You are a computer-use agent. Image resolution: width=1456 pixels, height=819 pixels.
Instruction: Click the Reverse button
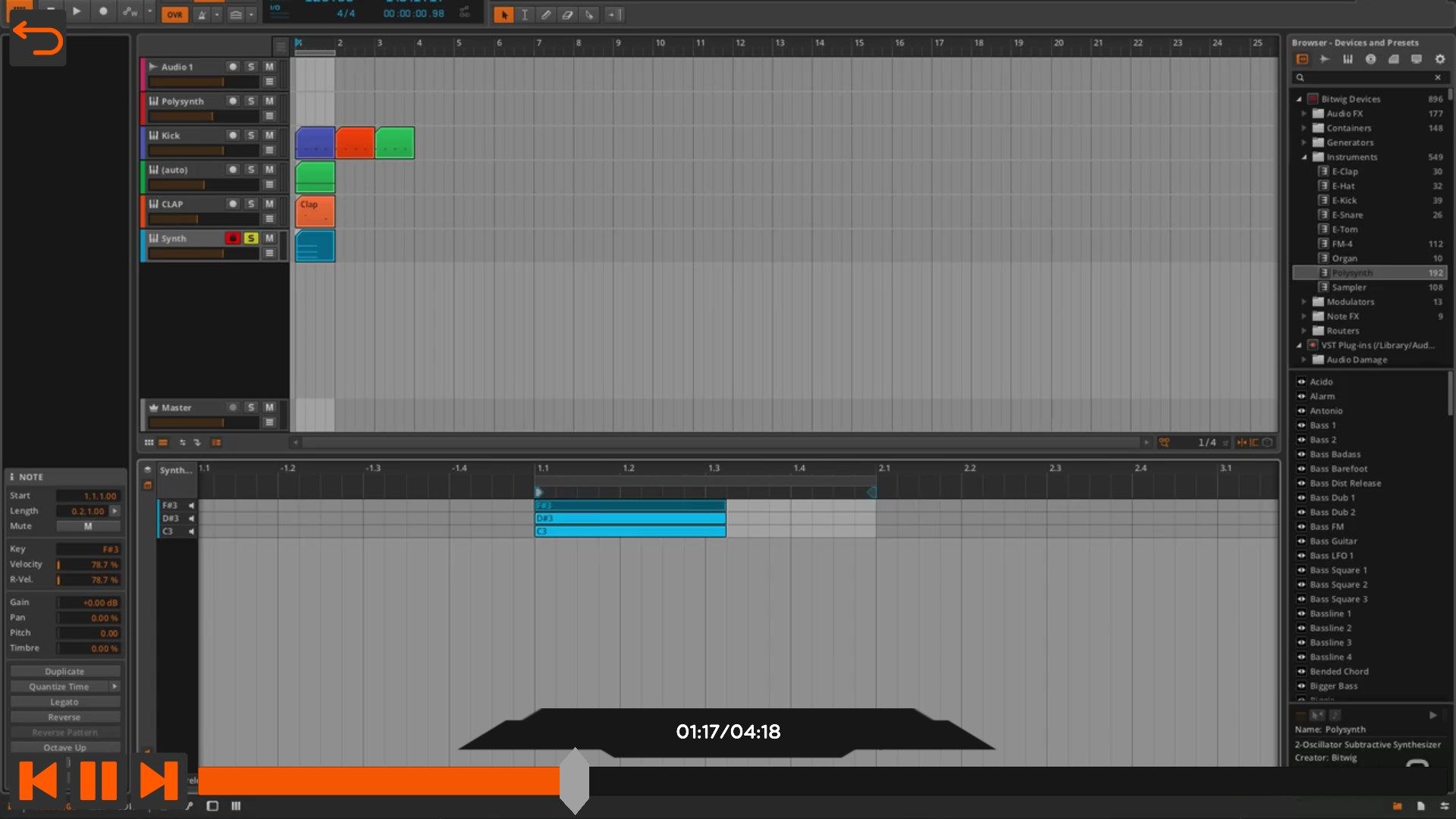click(64, 717)
